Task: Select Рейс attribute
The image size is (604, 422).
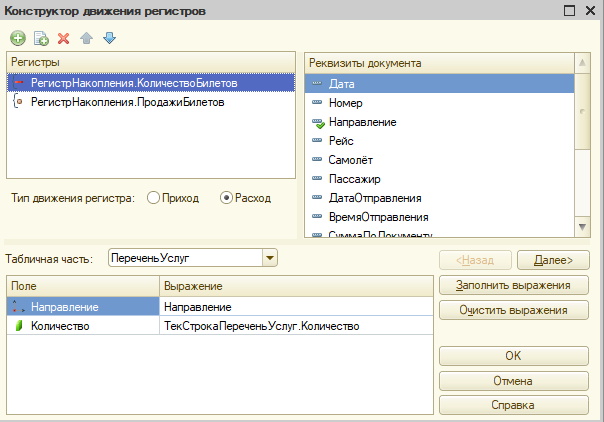Action: point(440,141)
